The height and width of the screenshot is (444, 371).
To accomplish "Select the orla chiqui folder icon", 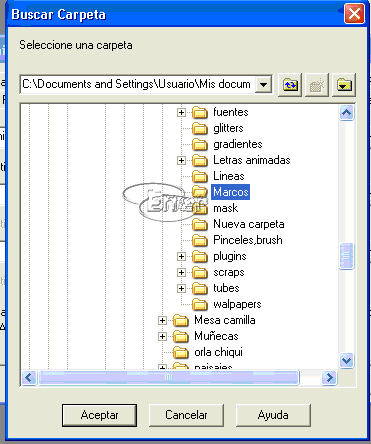I will coord(181,352).
